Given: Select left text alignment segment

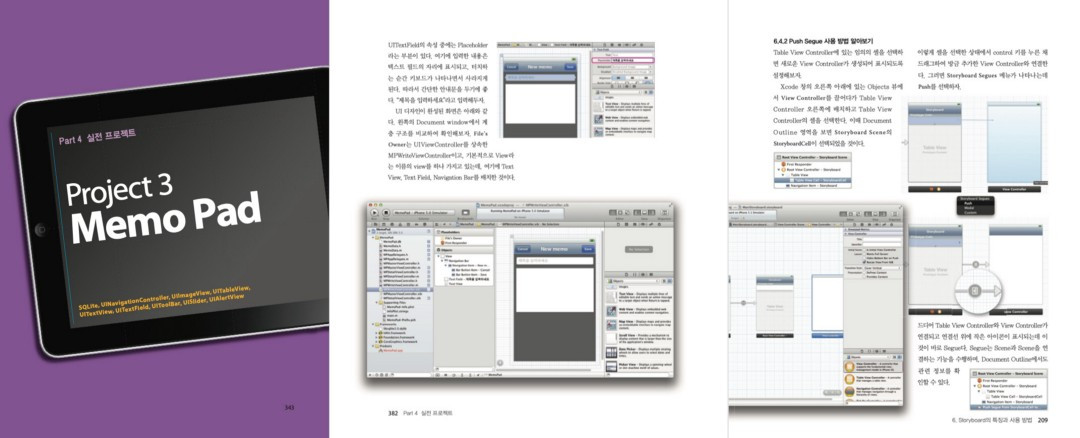Looking at the screenshot, I should point(619,78).
